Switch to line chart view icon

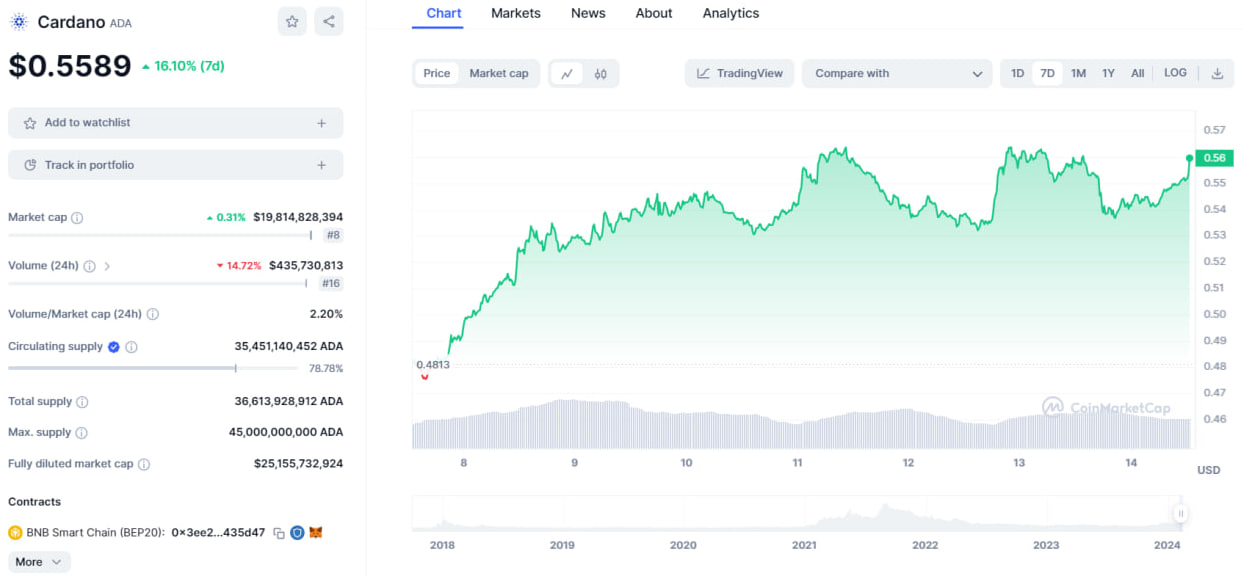click(x=567, y=73)
